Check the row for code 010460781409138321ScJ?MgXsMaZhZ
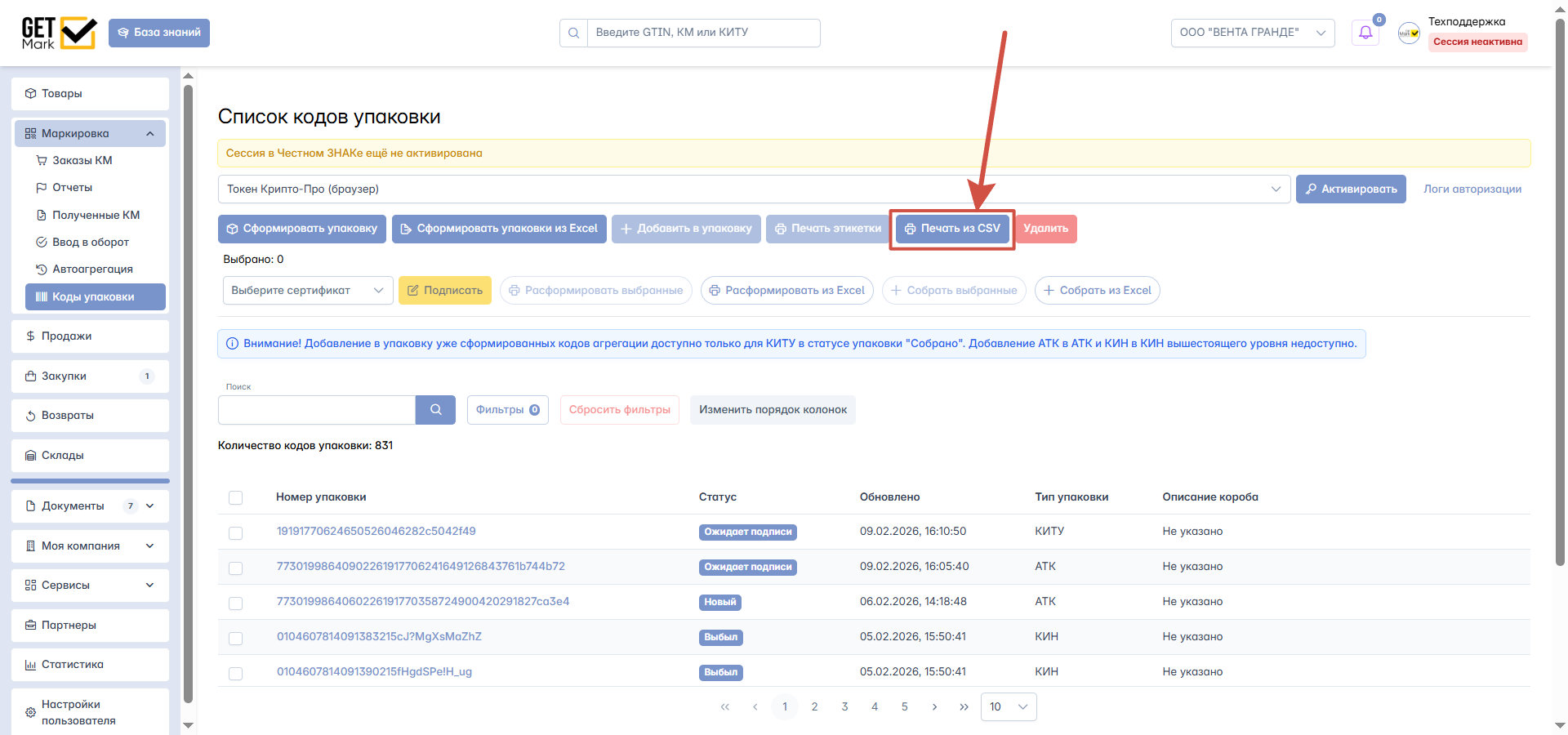The image size is (1568, 735). 236,638
